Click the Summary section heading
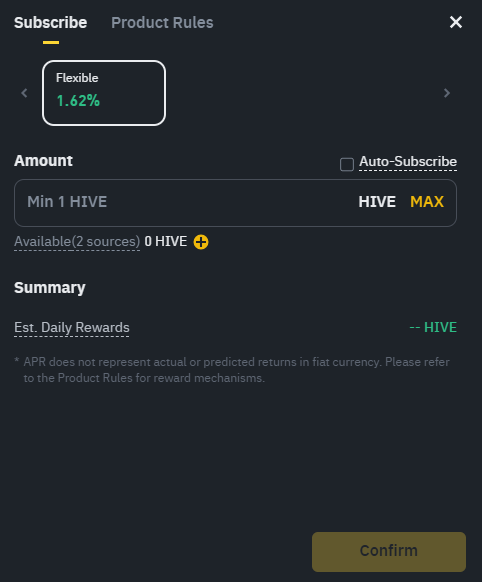This screenshot has height=582, width=482. point(50,288)
